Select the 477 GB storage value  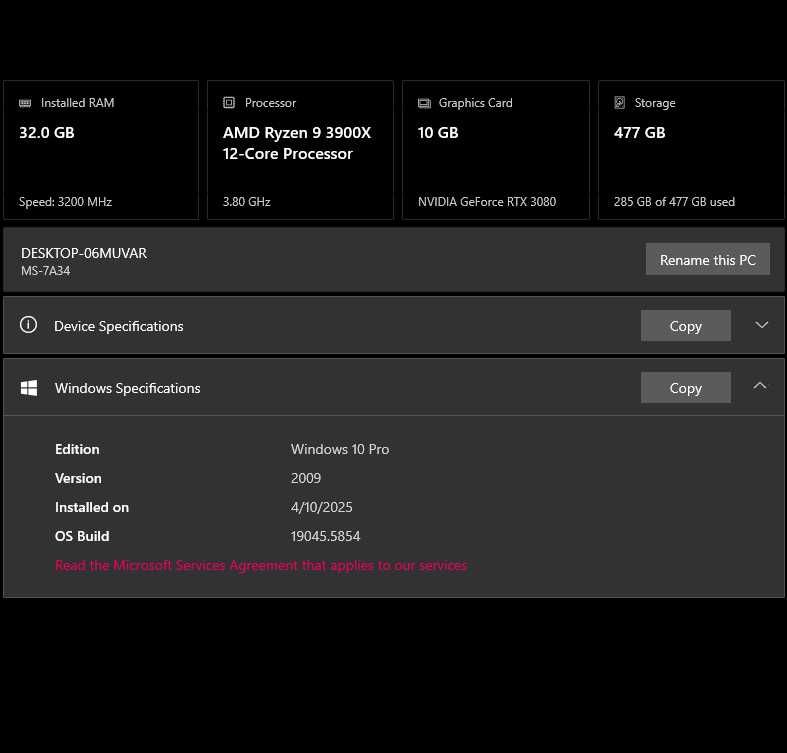pyautogui.click(x=639, y=133)
